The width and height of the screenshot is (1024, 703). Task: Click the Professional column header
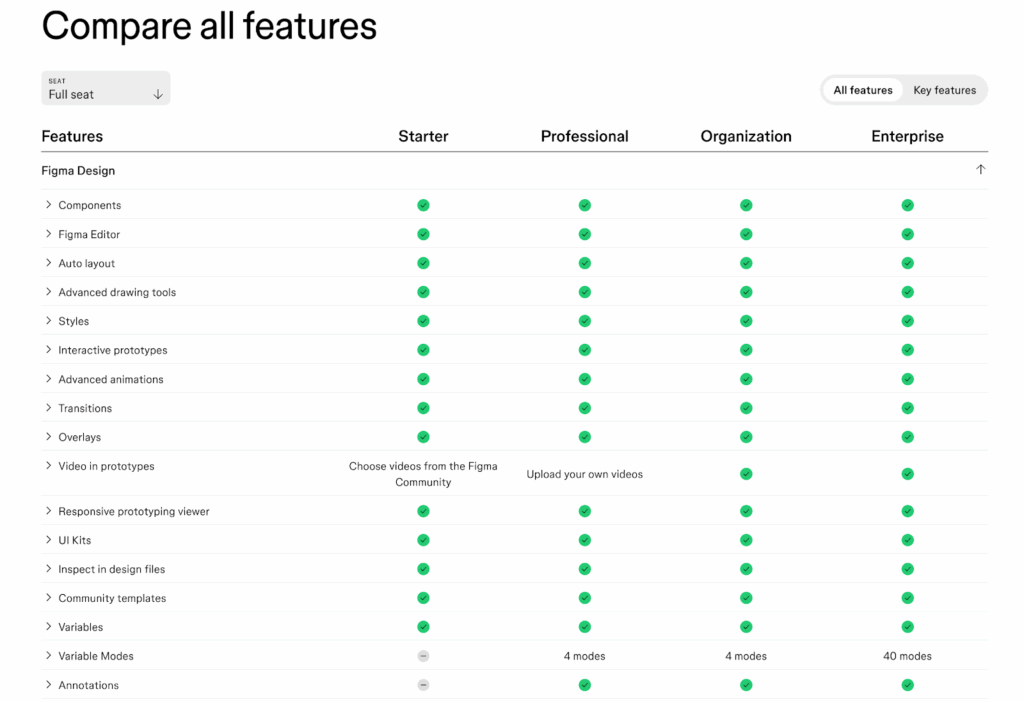pyautogui.click(x=584, y=136)
